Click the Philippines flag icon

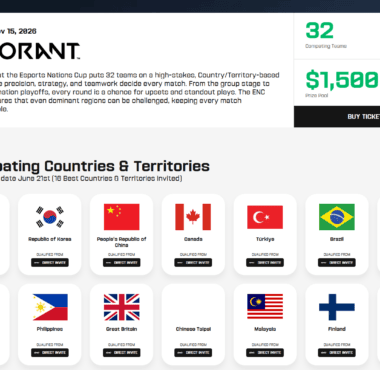pyautogui.click(x=50, y=307)
